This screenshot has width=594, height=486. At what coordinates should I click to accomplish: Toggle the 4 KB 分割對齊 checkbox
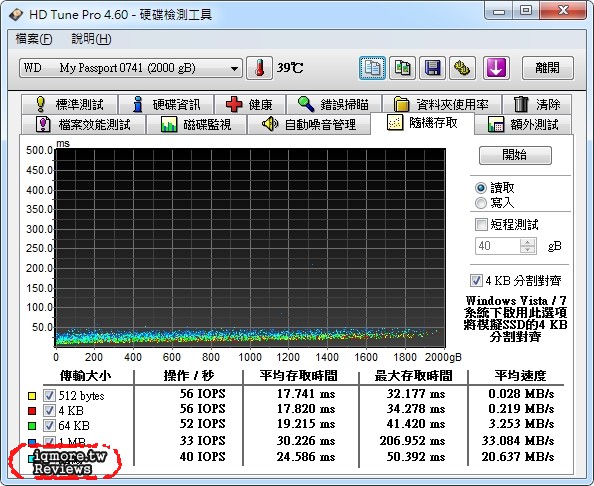[x=476, y=280]
